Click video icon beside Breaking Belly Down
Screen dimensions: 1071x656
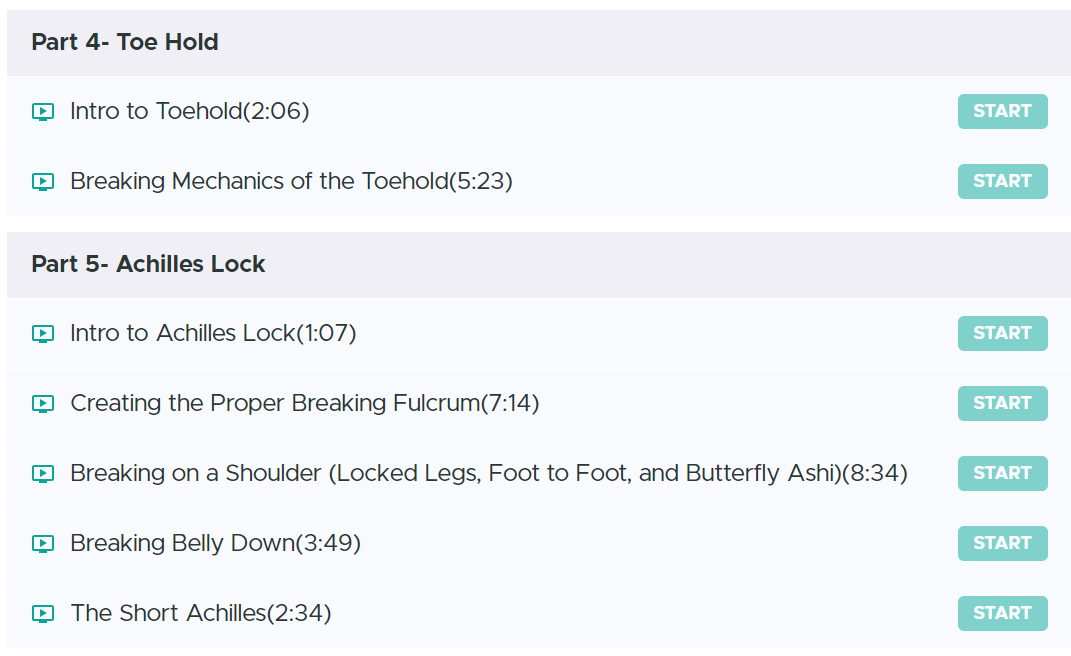pos(43,544)
